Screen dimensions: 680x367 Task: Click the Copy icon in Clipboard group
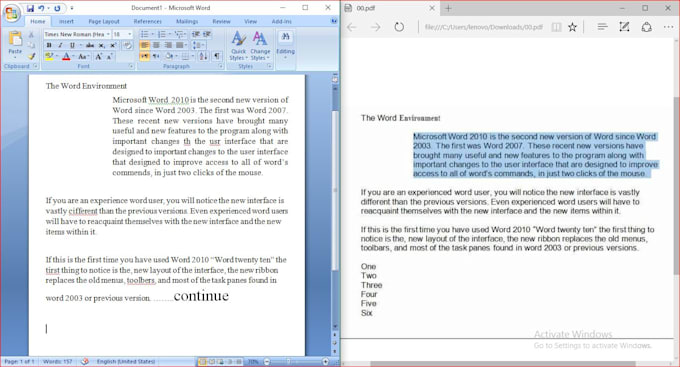click(x=31, y=45)
